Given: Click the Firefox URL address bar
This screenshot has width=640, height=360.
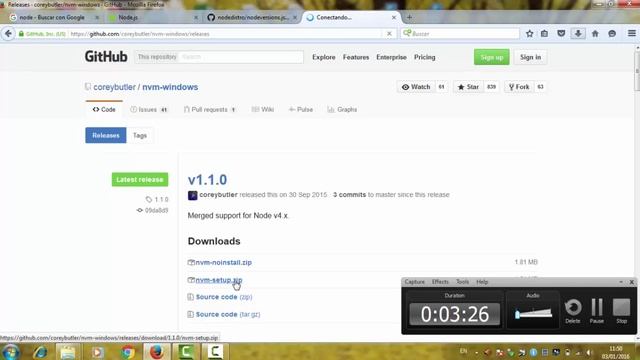Looking at the screenshot, I should click(227, 34).
